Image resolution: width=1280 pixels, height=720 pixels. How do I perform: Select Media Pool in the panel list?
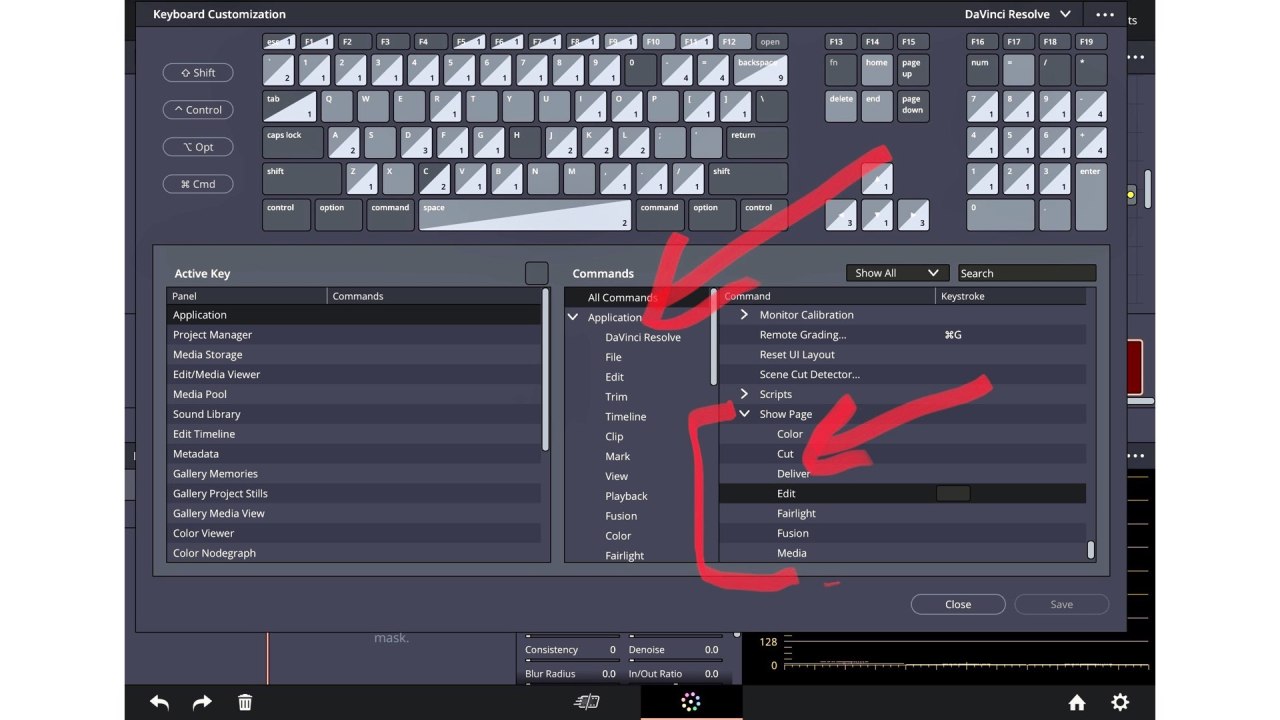click(354, 394)
